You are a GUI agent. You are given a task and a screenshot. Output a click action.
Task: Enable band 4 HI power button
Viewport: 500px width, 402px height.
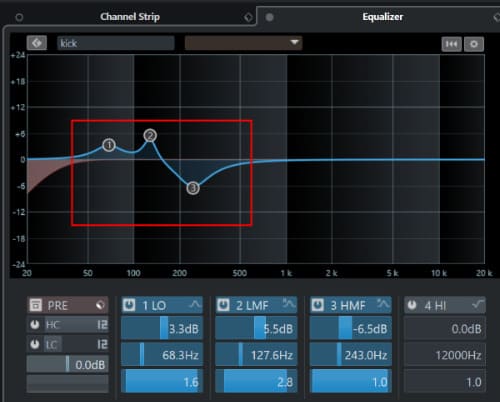click(x=412, y=305)
